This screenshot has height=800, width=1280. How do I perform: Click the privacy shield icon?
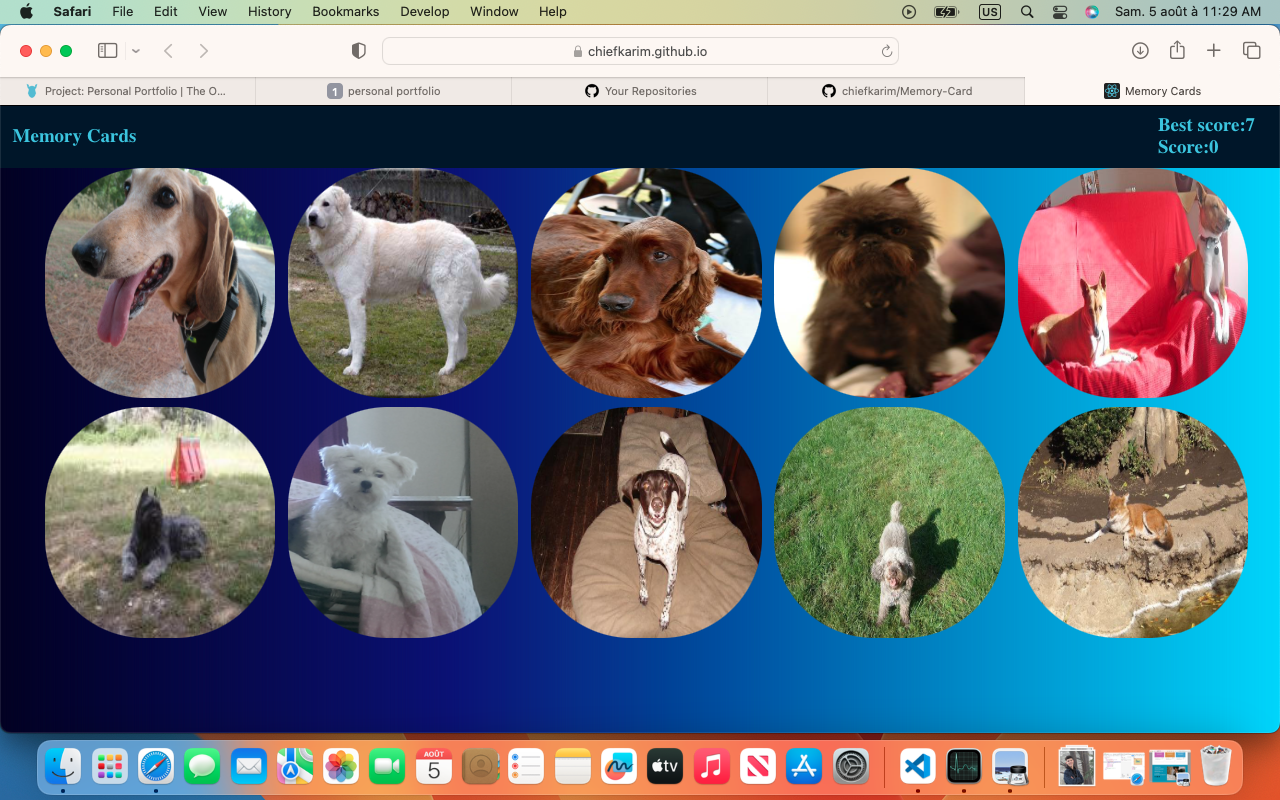click(x=359, y=51)
